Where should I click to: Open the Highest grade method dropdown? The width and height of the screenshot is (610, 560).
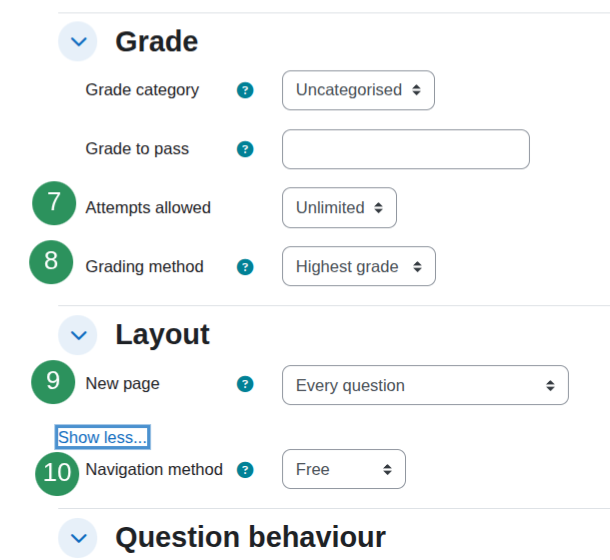pyautogui.click(x=359, y=266)
